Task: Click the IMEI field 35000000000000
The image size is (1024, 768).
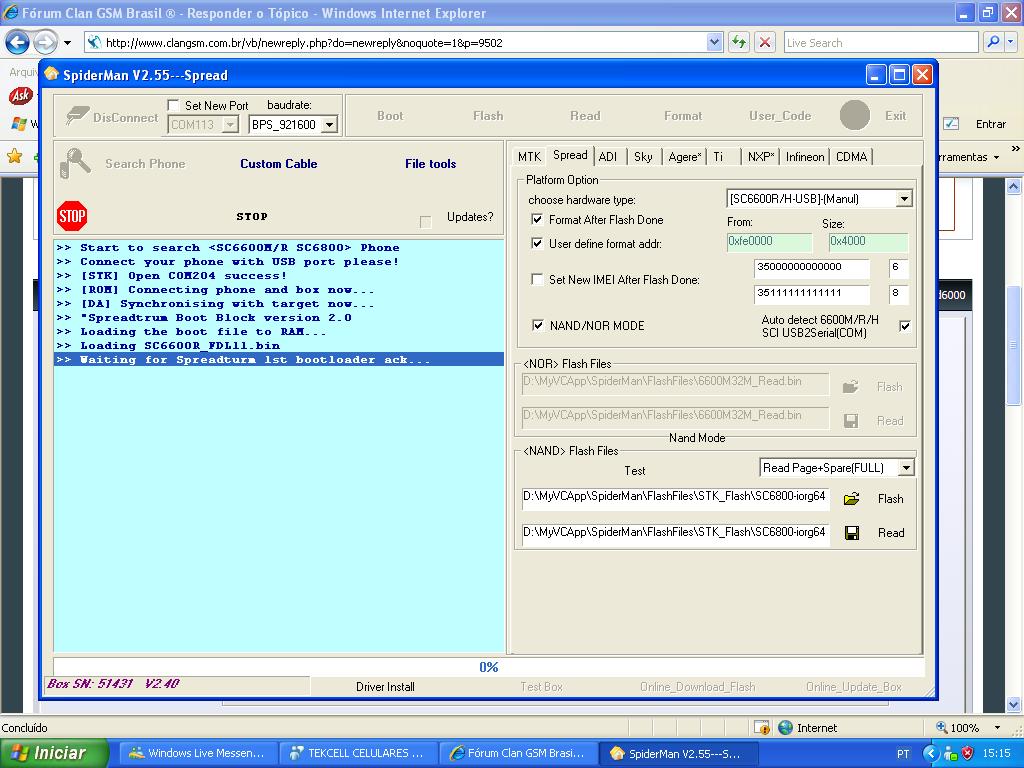Action: (x=811, y=267)
